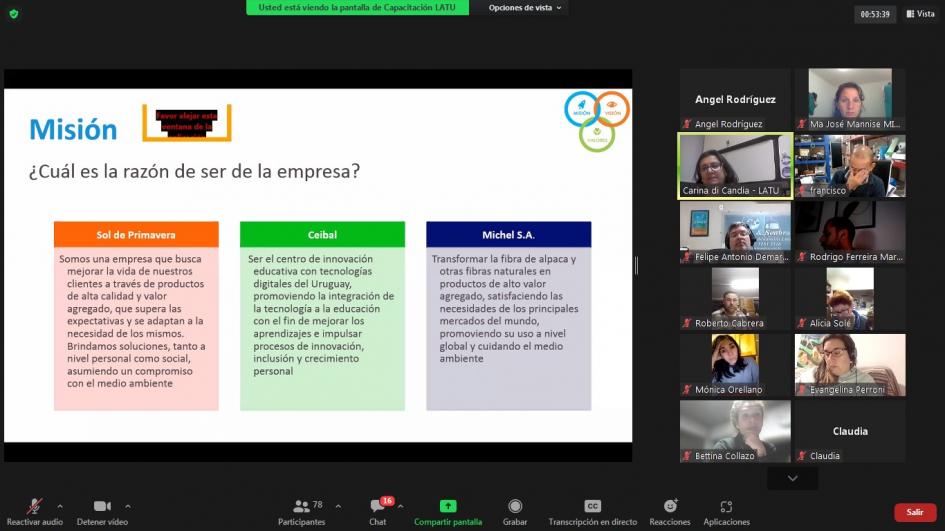Show more participants with the down chevron
Viewport: 945px width, 531px height.
793,479
